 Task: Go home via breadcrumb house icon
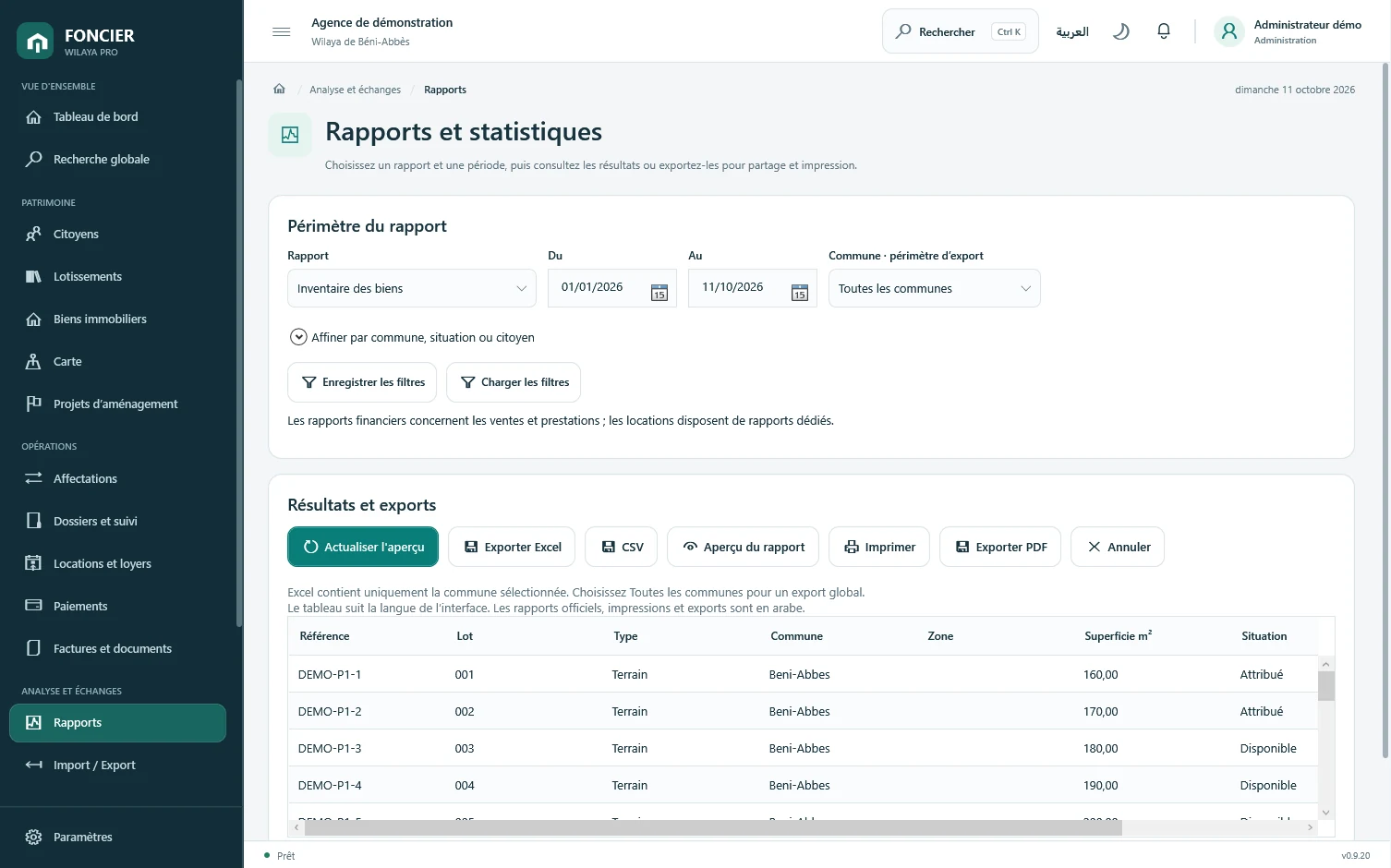click(x=279, y=90)
